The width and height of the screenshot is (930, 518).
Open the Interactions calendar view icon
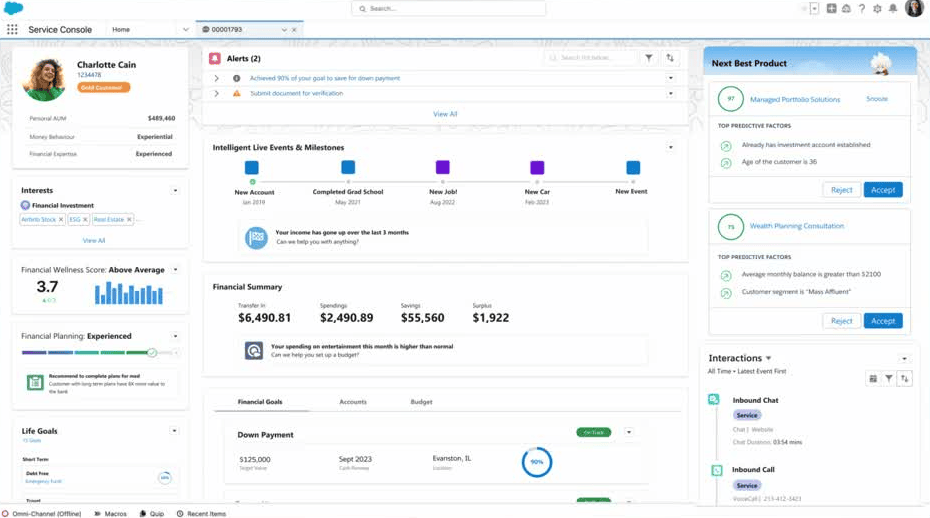pyautogui.click(x=873, y=379)
